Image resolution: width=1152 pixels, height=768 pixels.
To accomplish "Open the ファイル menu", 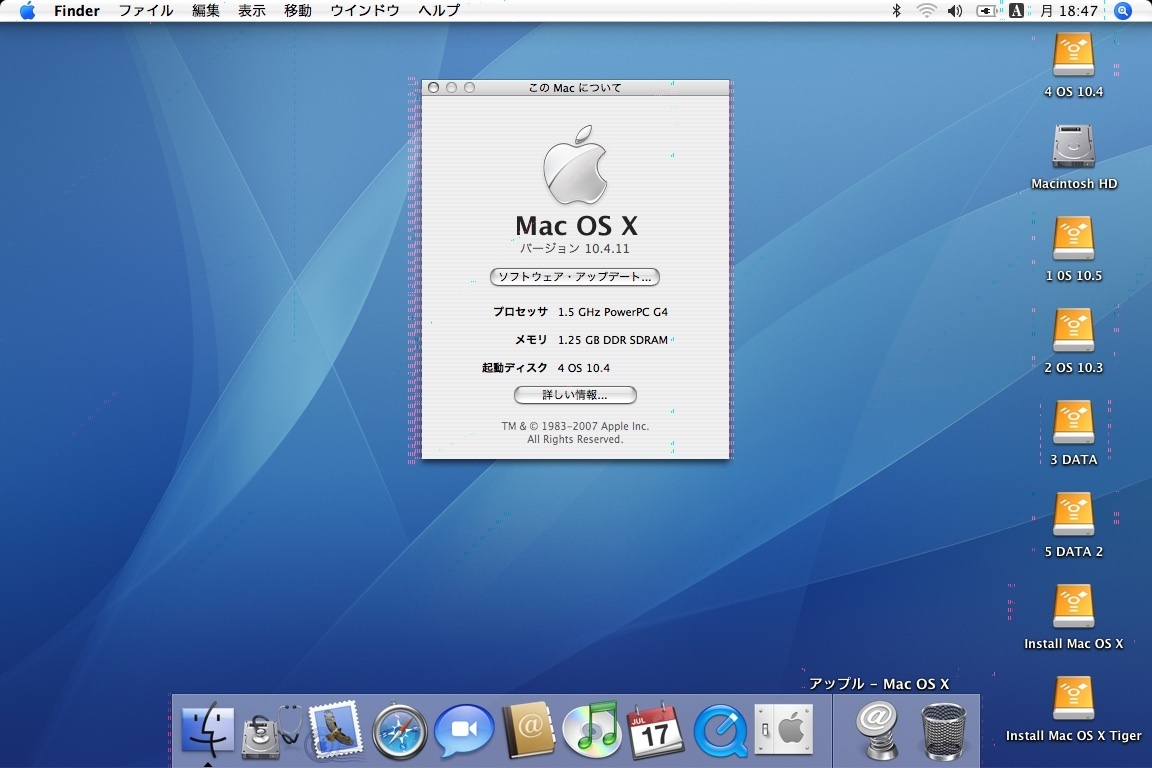I will pyautogui.click(x=145, y=10).
